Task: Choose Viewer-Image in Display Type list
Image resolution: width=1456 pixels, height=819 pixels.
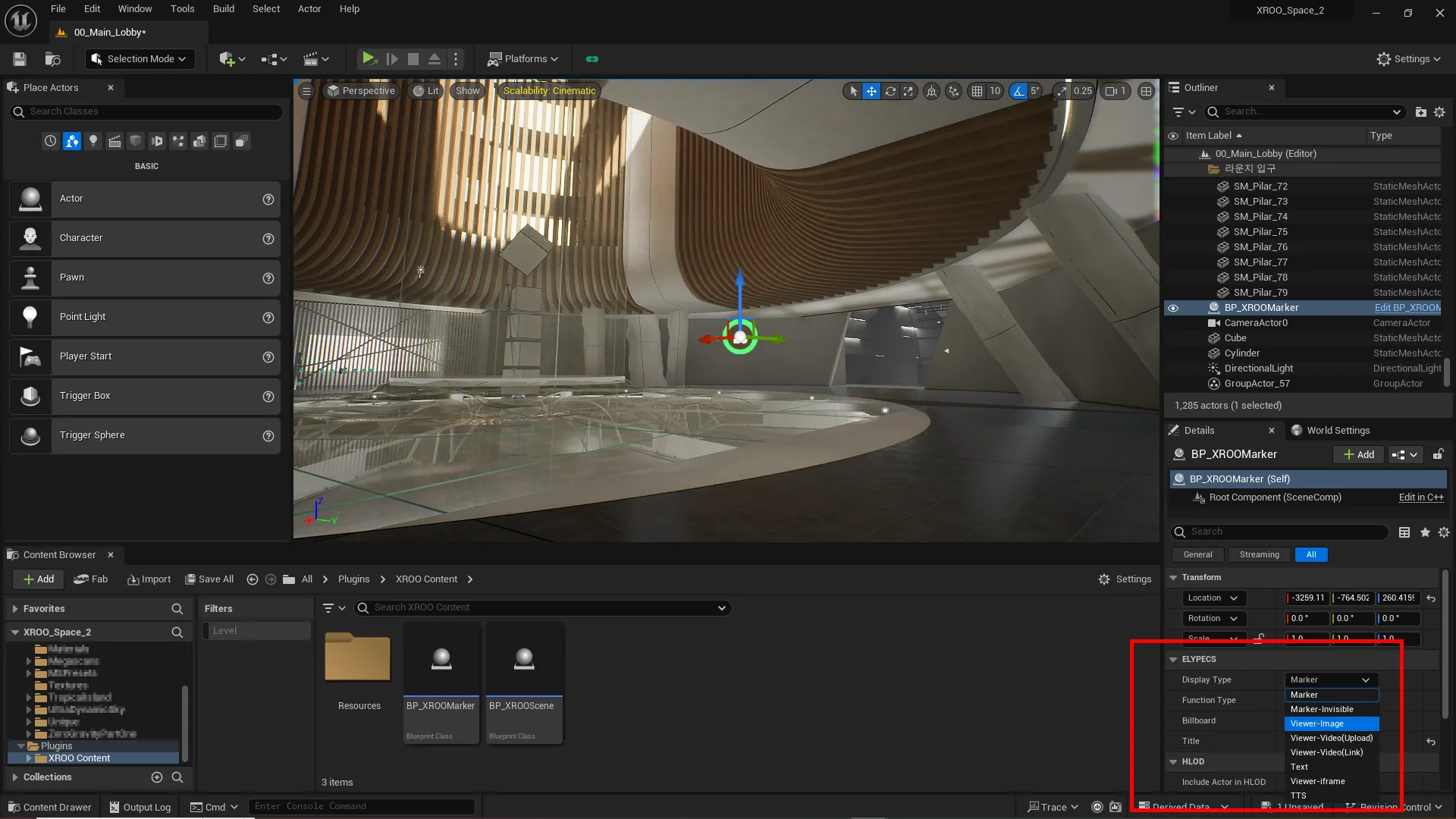Action: click(x=1331, y=724)
